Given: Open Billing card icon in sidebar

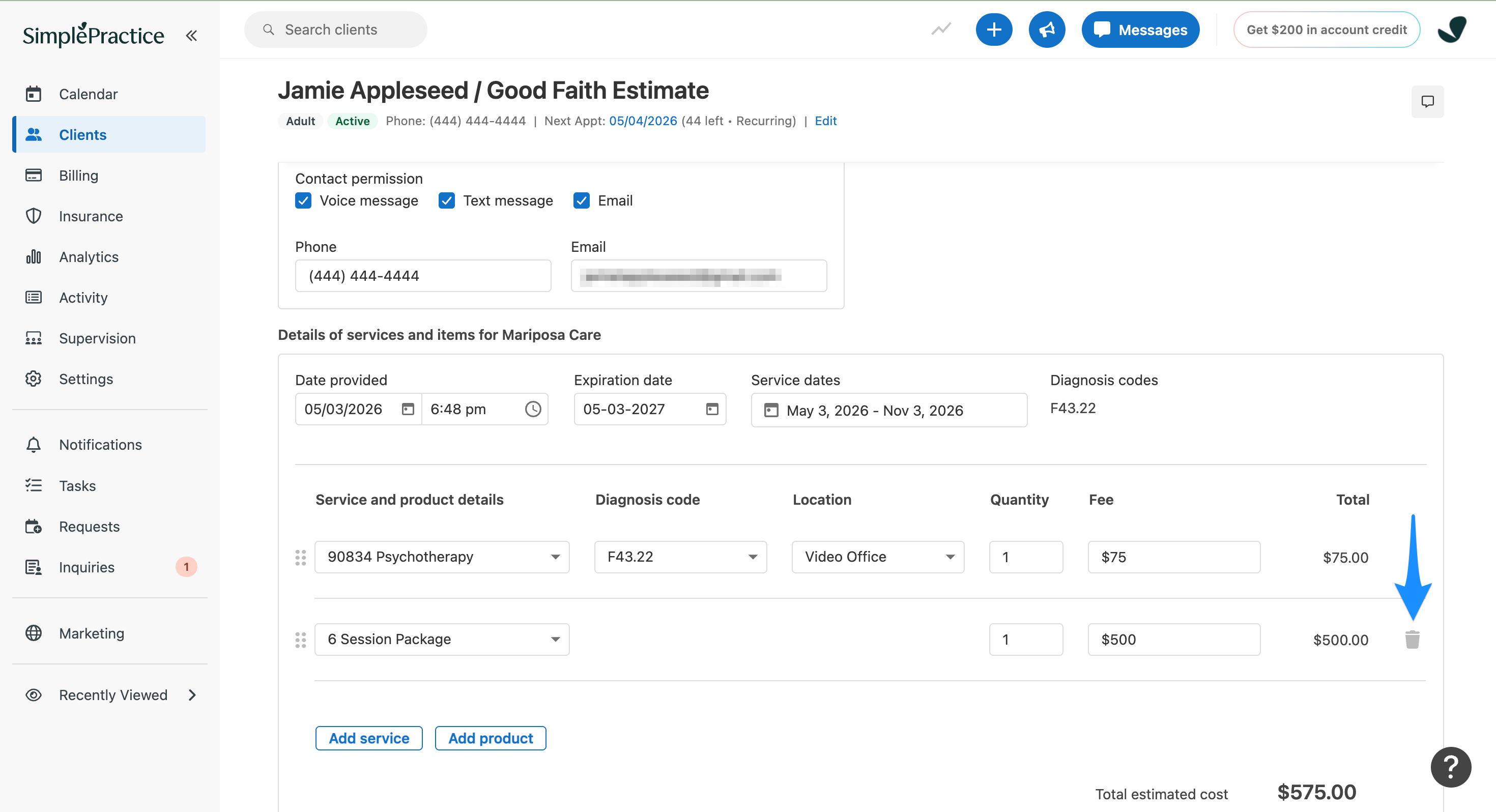Looking at the screenshot, I should click(x=34, y=176).
